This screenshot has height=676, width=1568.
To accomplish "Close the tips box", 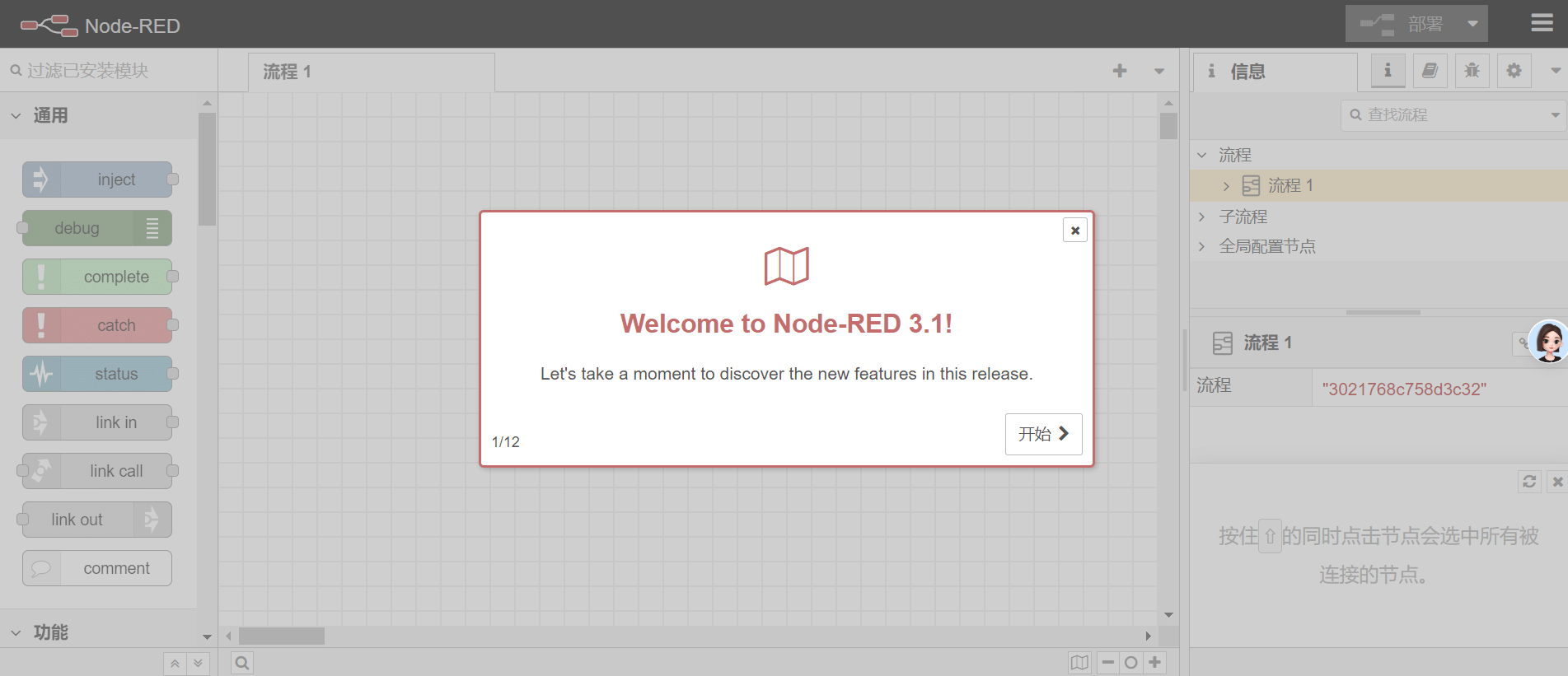I will click(x=1557, y=482).
